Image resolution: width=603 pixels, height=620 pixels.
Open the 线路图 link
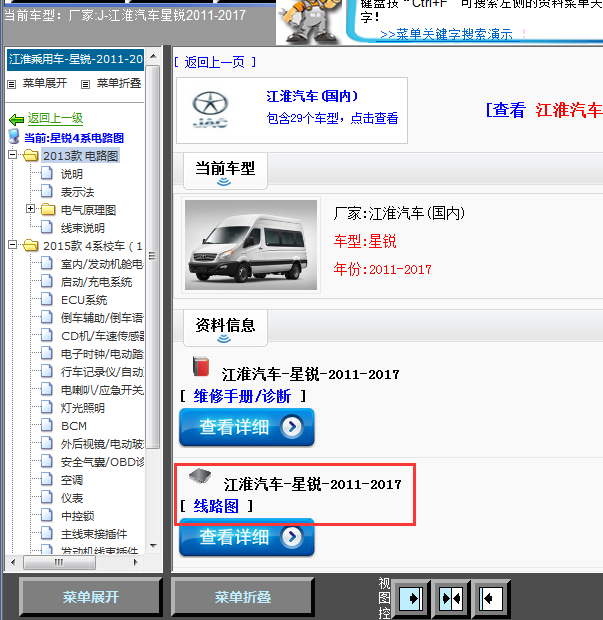click(x=216, y=506)
